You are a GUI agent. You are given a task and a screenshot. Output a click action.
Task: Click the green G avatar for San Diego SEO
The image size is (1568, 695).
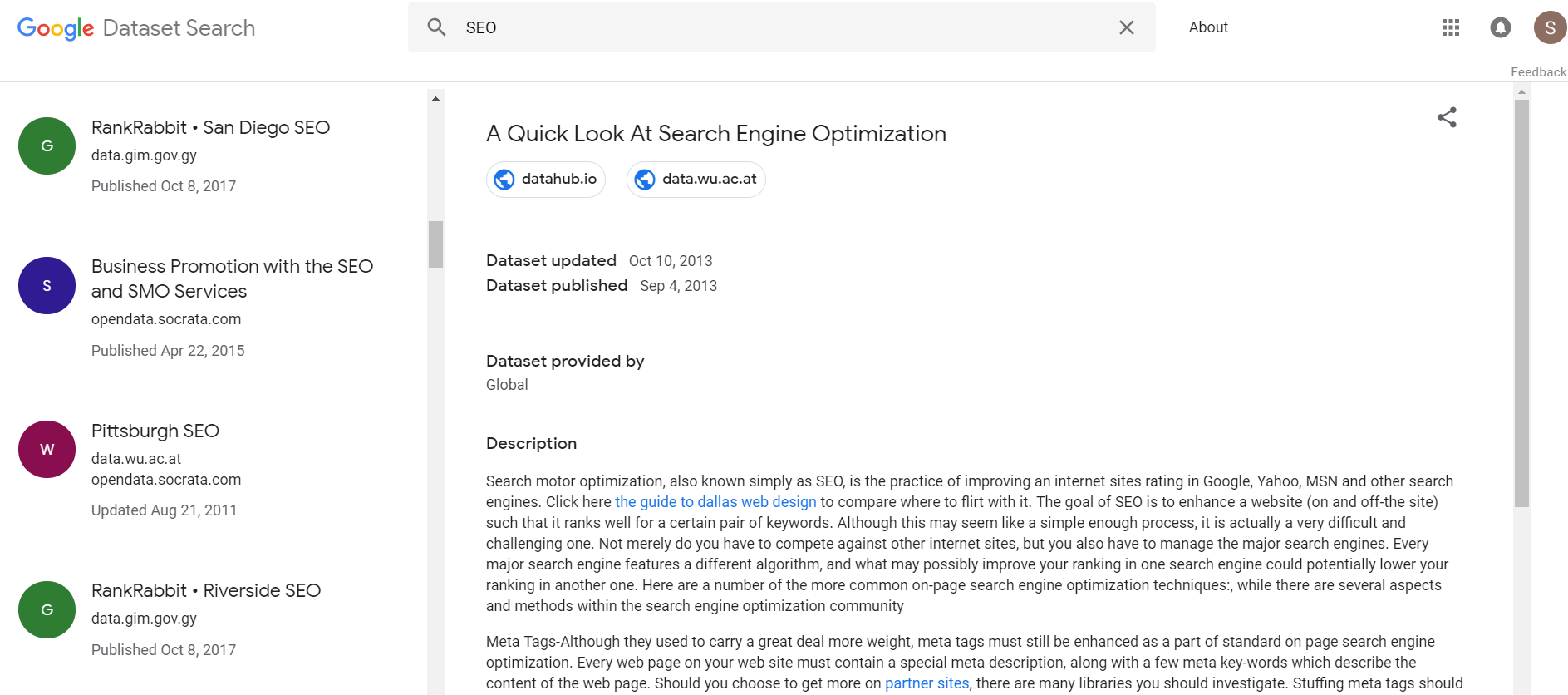(47, 146)
